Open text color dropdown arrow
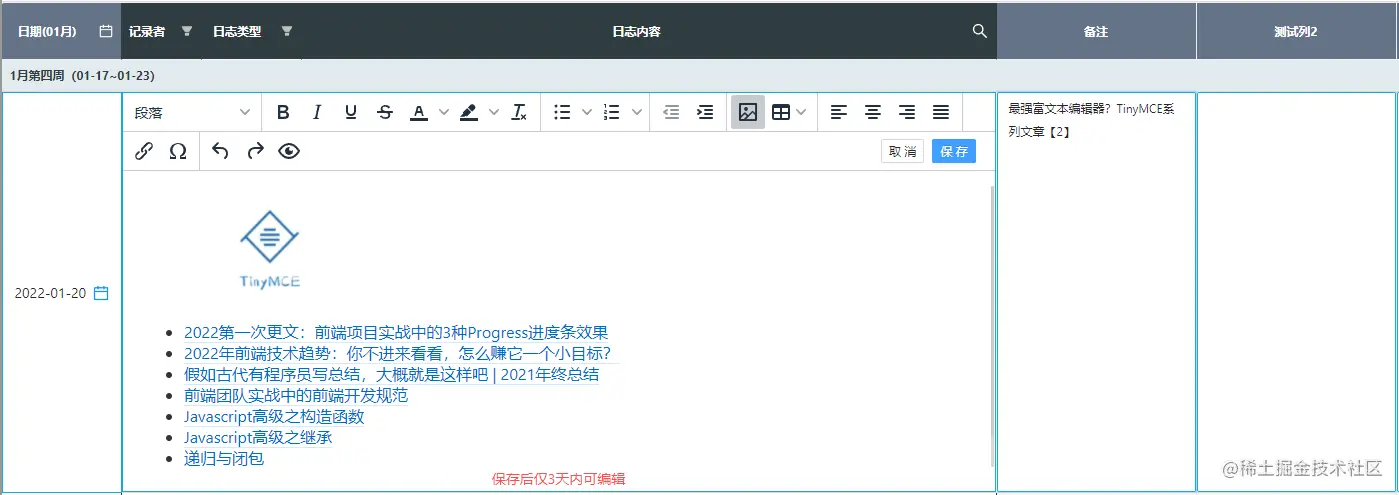 tap(444, 112)
